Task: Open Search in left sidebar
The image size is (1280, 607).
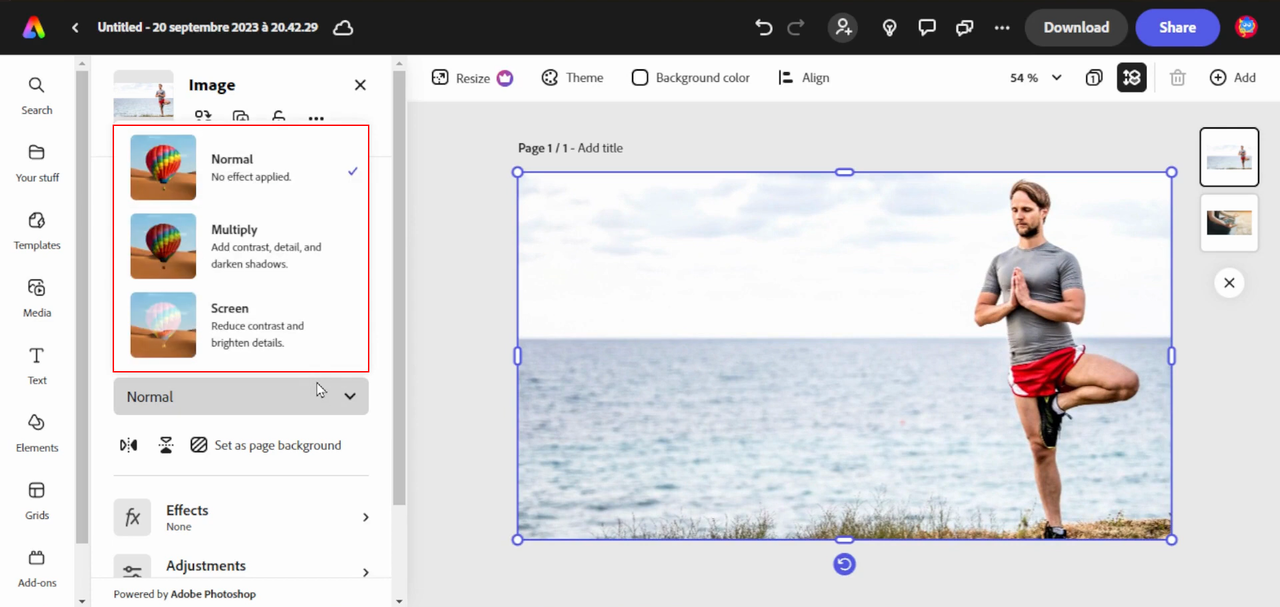Action: click(37, 96)
